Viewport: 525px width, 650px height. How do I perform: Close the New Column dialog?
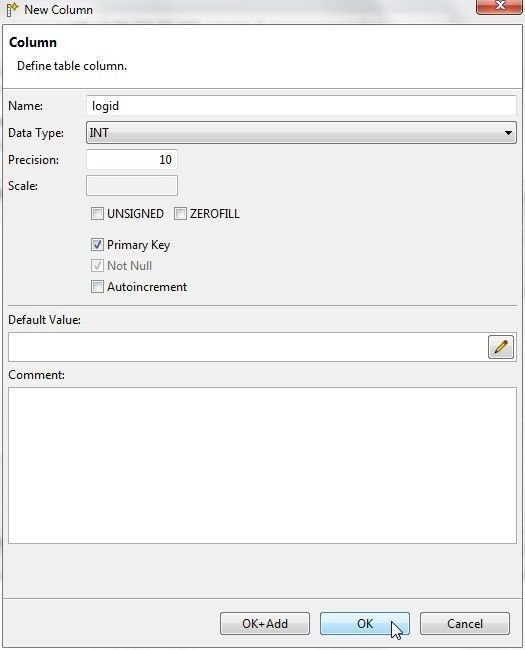tap(499, 7)
